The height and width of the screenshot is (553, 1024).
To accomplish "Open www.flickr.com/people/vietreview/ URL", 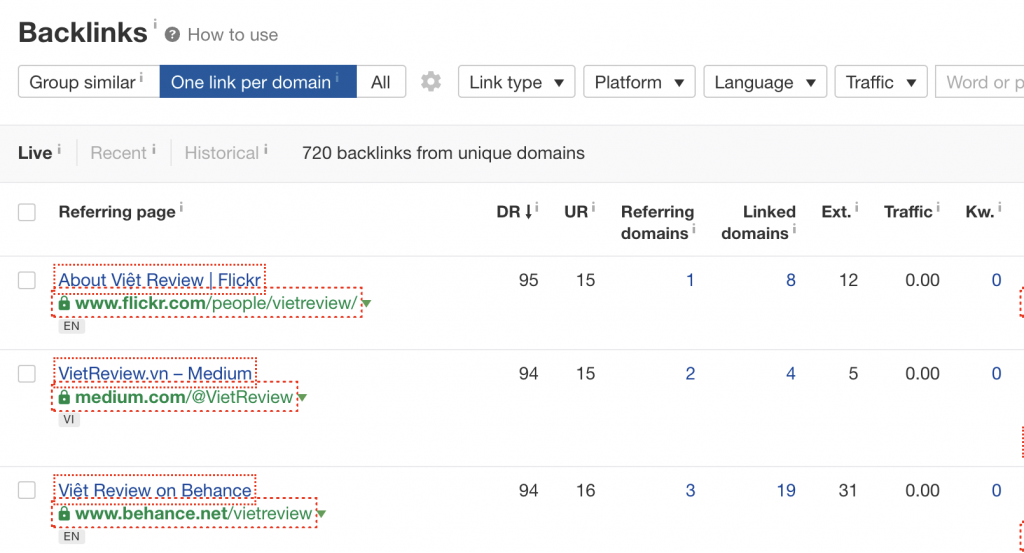I will coord(216,303).
